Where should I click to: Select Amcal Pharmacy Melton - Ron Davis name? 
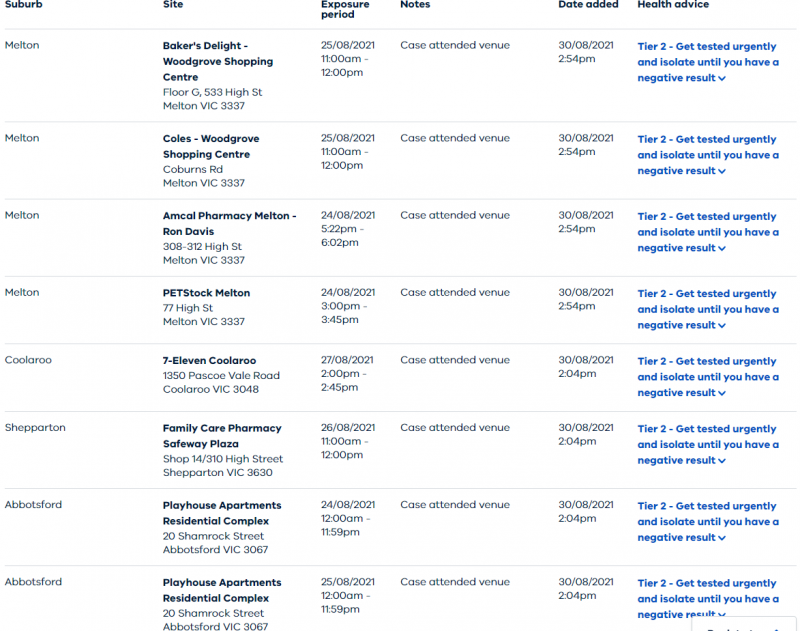pos(230,223)
